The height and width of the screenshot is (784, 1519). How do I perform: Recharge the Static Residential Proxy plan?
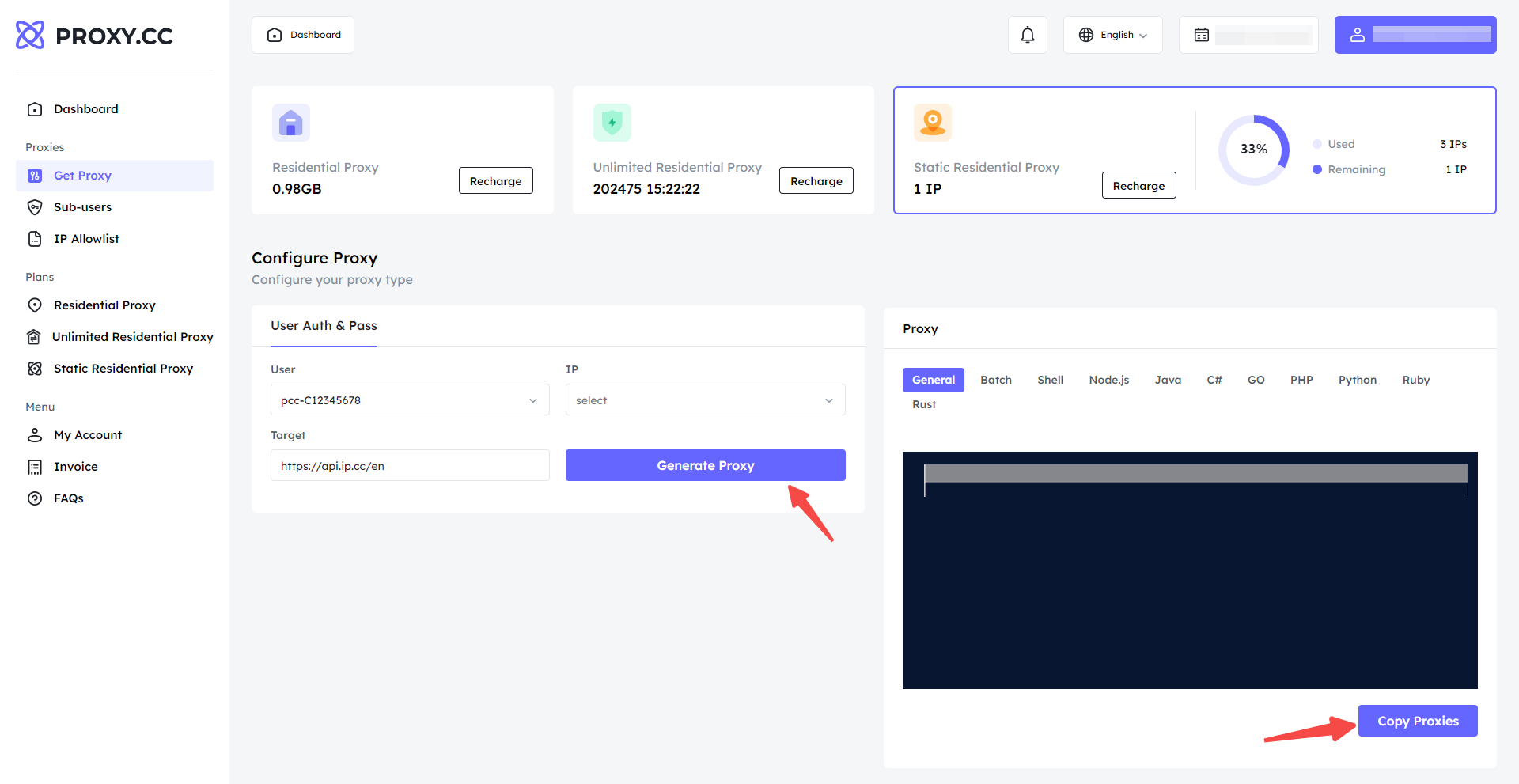click(x=1139, y=185)
